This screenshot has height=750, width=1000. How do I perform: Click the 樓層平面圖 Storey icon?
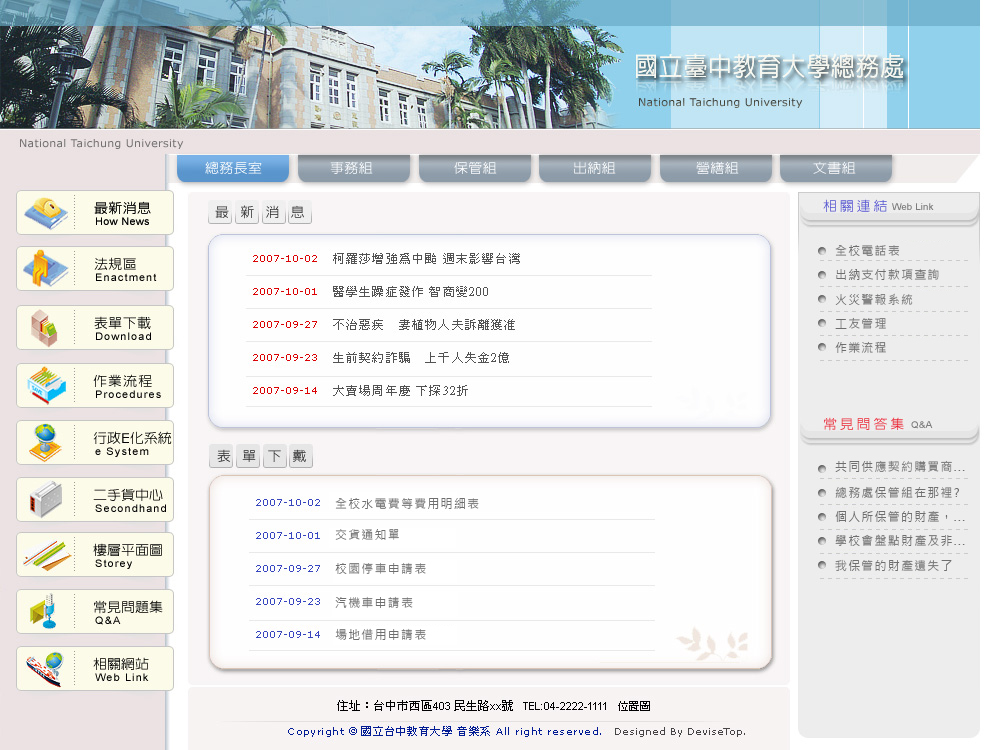[x=47, y=555]
